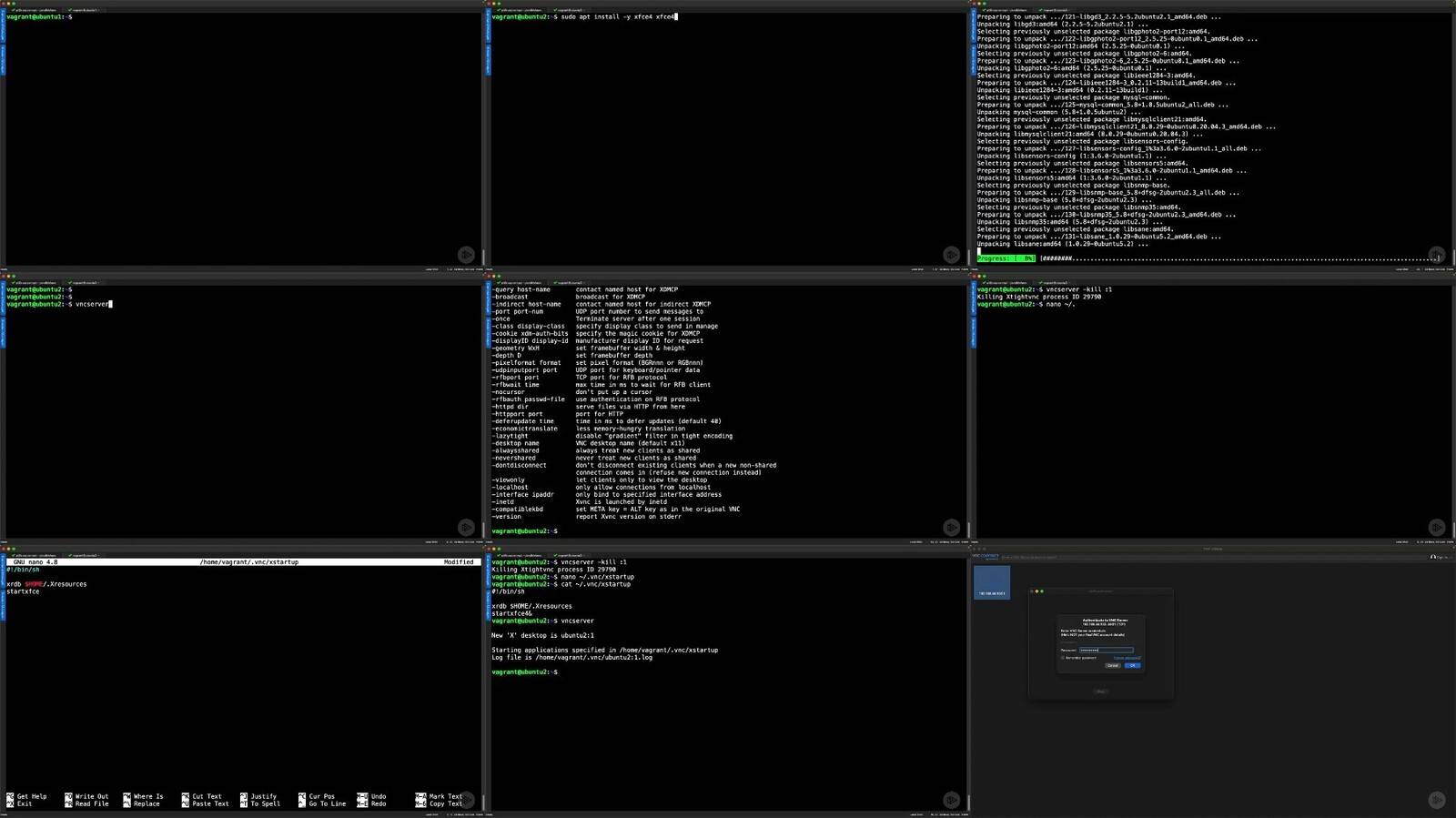Click OK in the VNC authentication dialog
Screen dimensions: 1456x818
pos(1133,665)
